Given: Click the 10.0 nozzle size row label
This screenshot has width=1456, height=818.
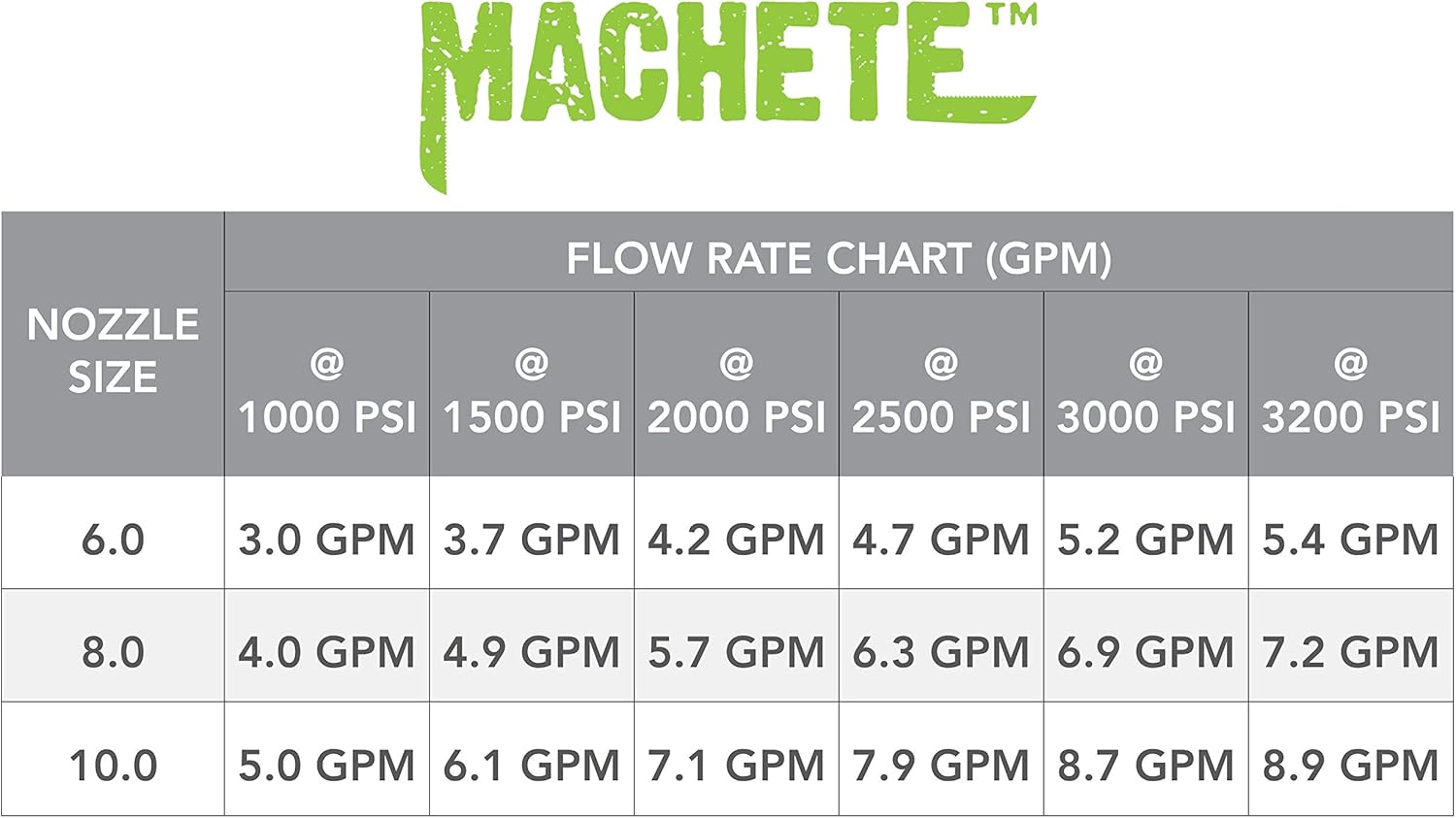Looking at the screenshot, I should click(113, 766).
